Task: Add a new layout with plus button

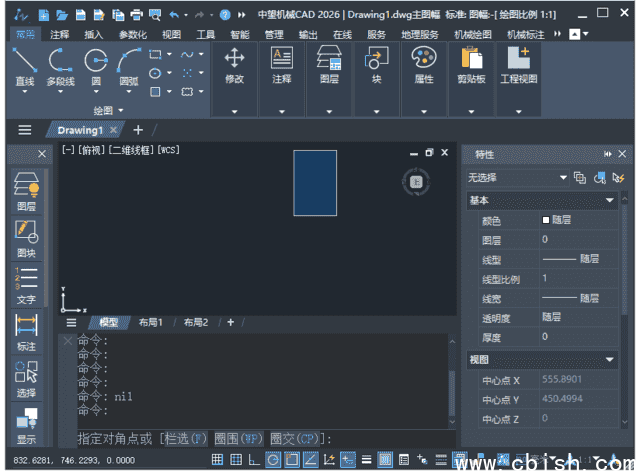Action: pyautogui.click(x=231, y=322)
